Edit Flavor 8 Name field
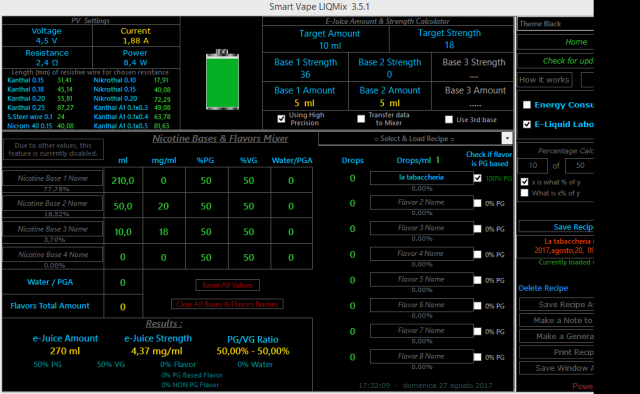The height and width of the screenshot is (394, 640). click(x=421, y=356)
